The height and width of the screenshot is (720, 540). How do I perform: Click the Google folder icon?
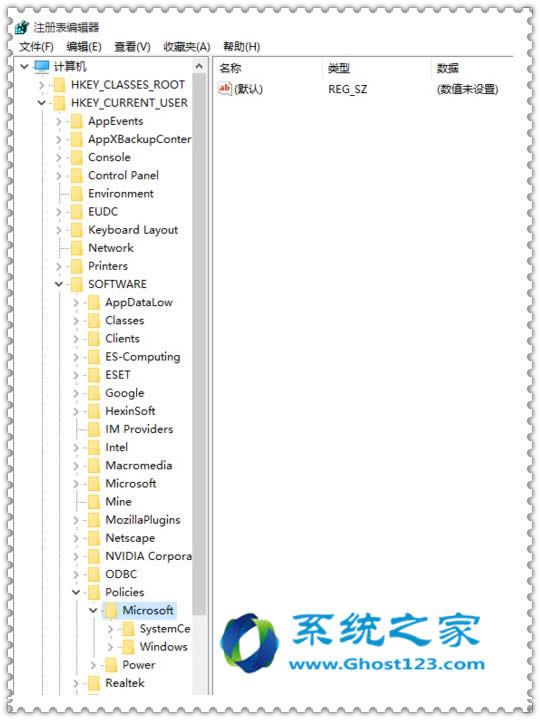pyautogui.click(x=94, y=393)
